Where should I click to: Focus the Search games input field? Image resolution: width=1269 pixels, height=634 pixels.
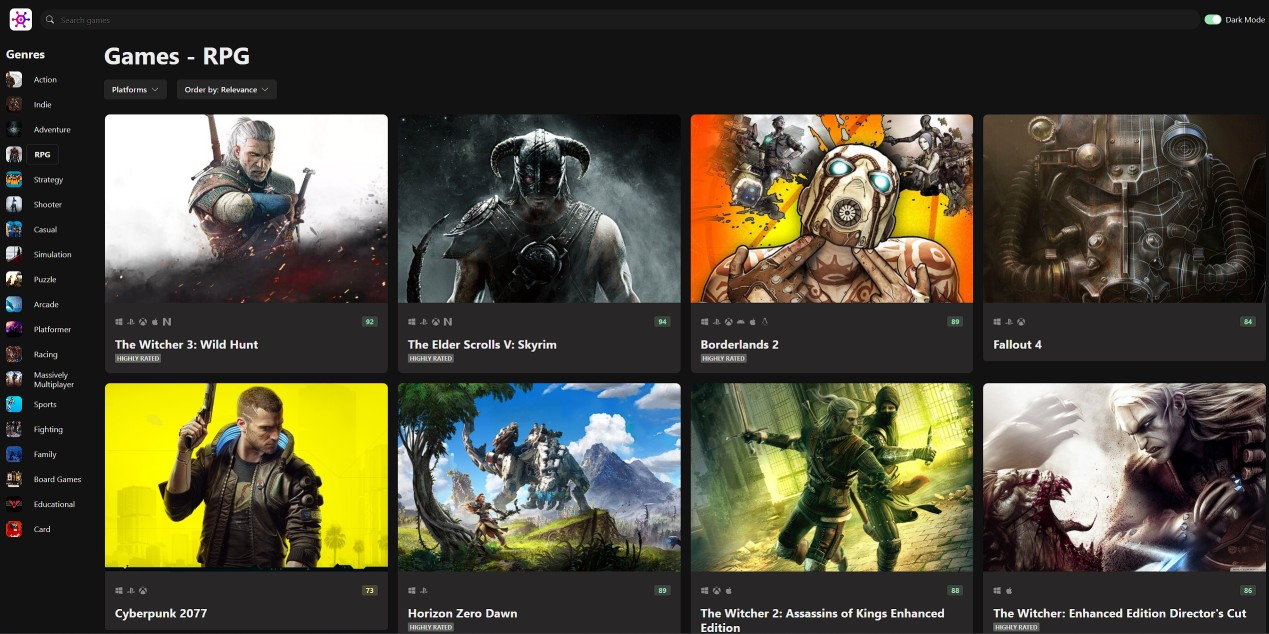(620, 20)
